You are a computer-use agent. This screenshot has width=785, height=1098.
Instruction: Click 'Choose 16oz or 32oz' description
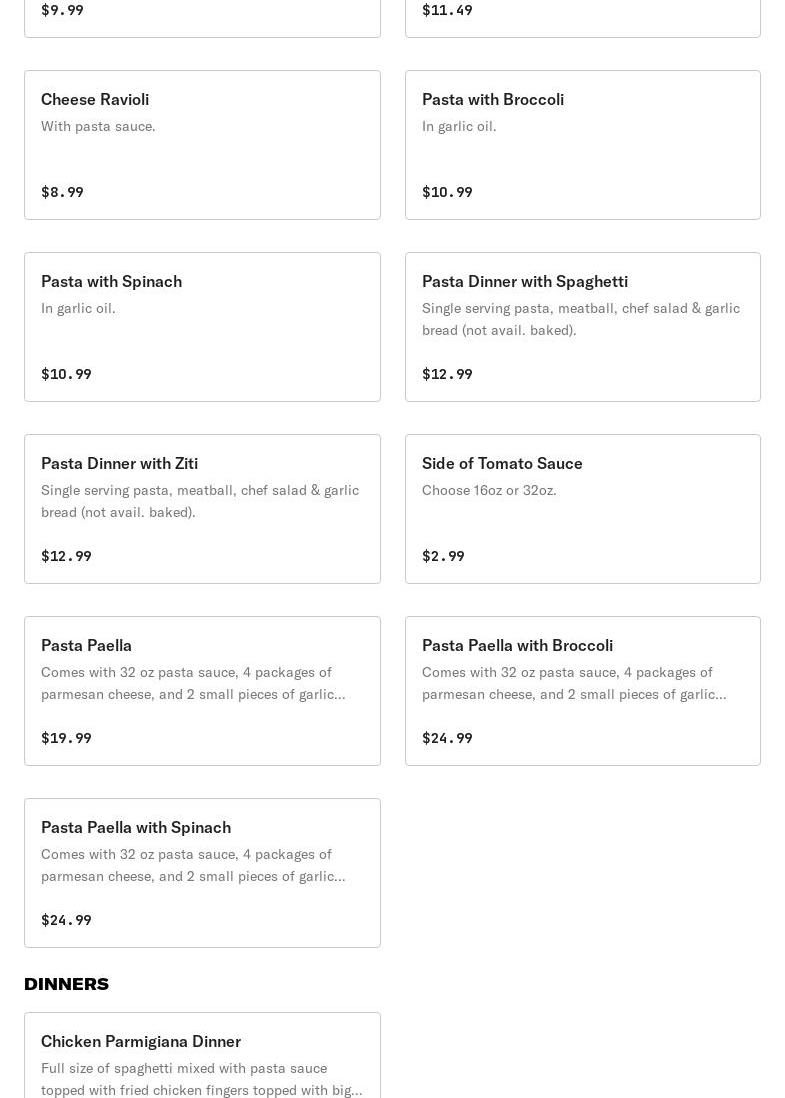[x=489, y=490]
